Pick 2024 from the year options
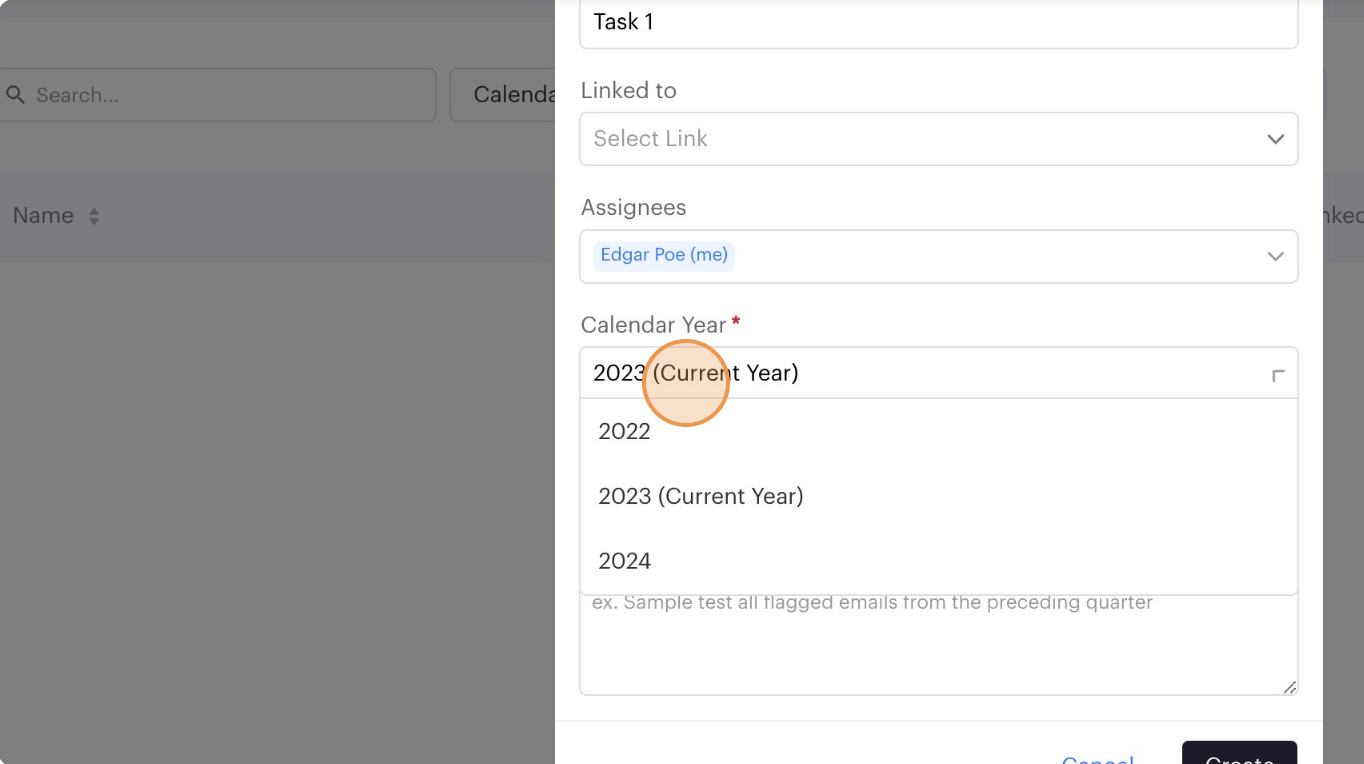Viewport: 1364px width, 764px height. coord(625,561)
